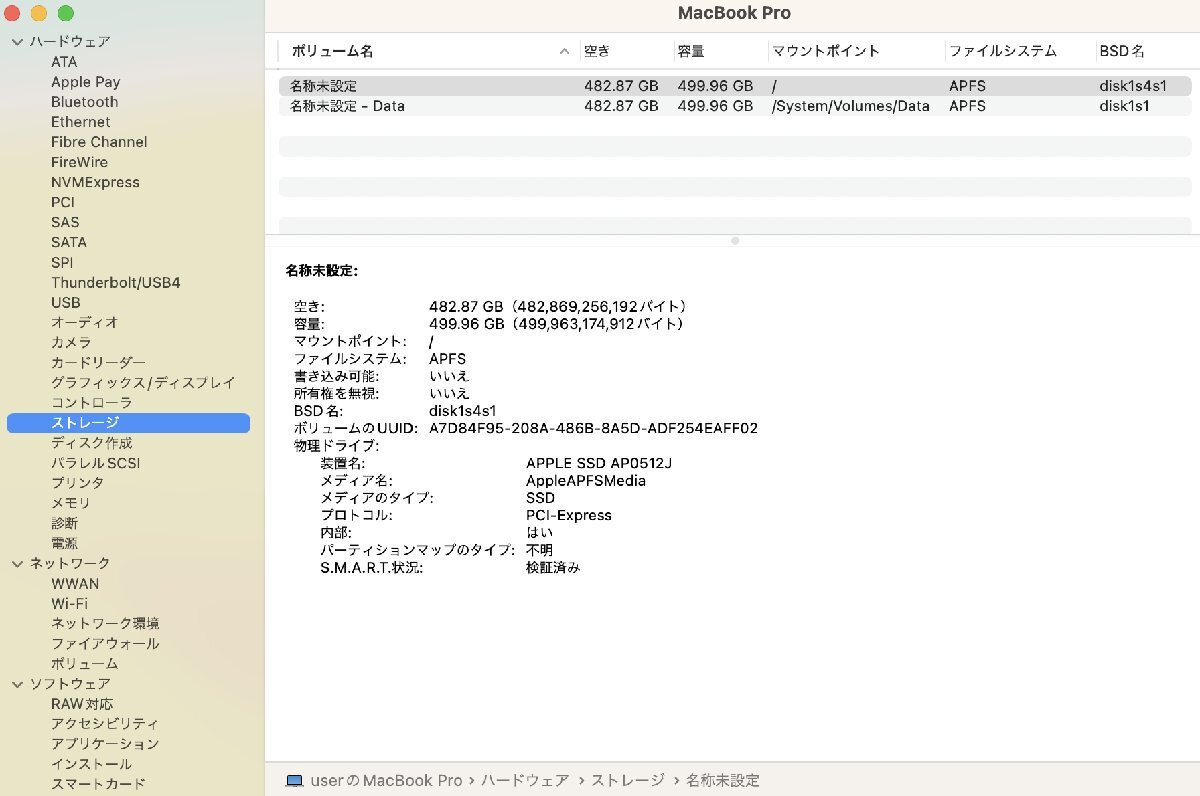
Task: Select スマートカード in sidebar
Action: click(98, 784)
